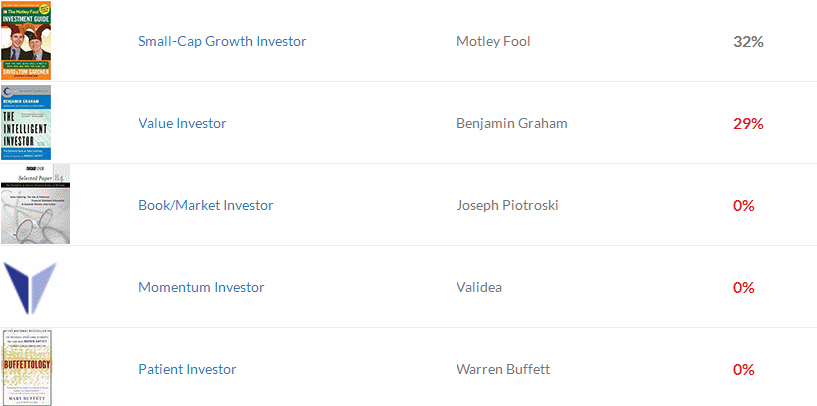Screen dimensions: 817x406
Task: Click the Motley Fool guru name
Action: 493,42
